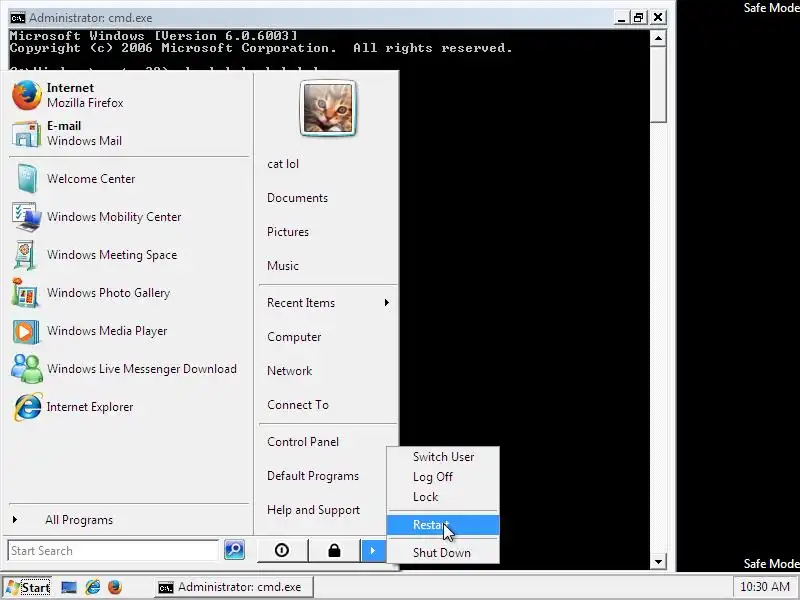Click Show Desktop quick launch icon
This screenshot has height=600, width=800.
click(x=69, y=587)
